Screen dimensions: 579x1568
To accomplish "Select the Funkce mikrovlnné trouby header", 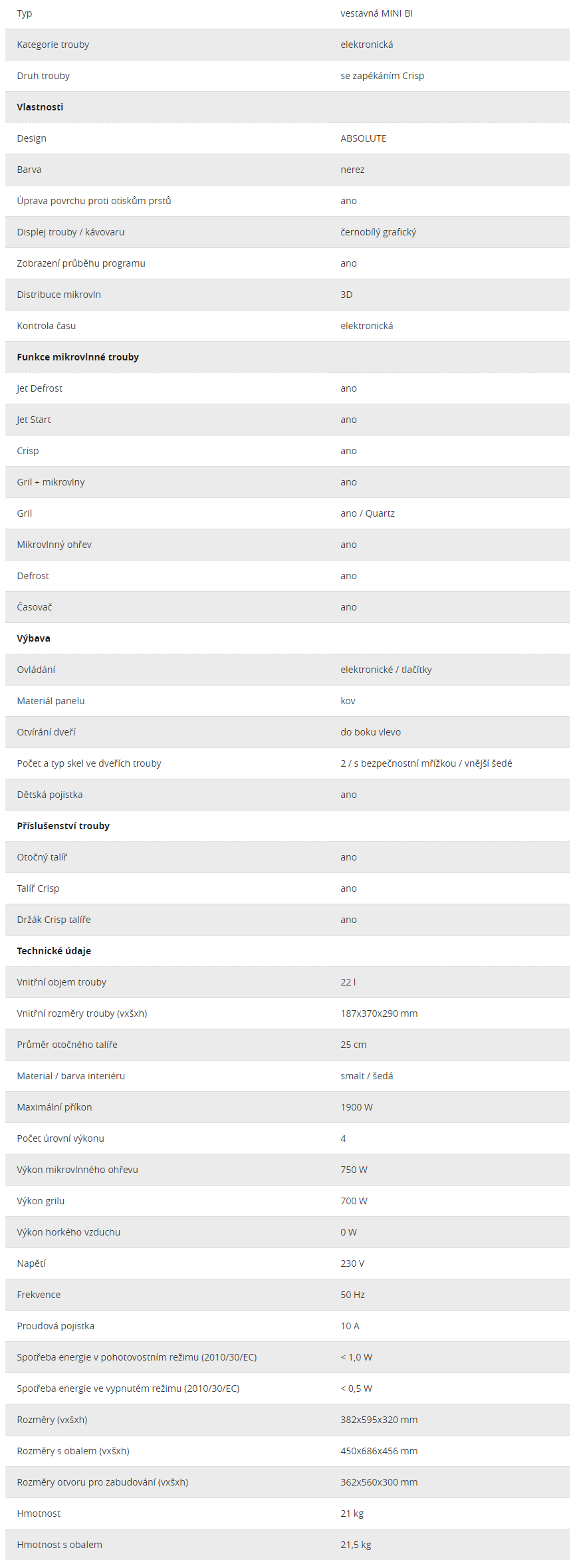I will point(78,357).
